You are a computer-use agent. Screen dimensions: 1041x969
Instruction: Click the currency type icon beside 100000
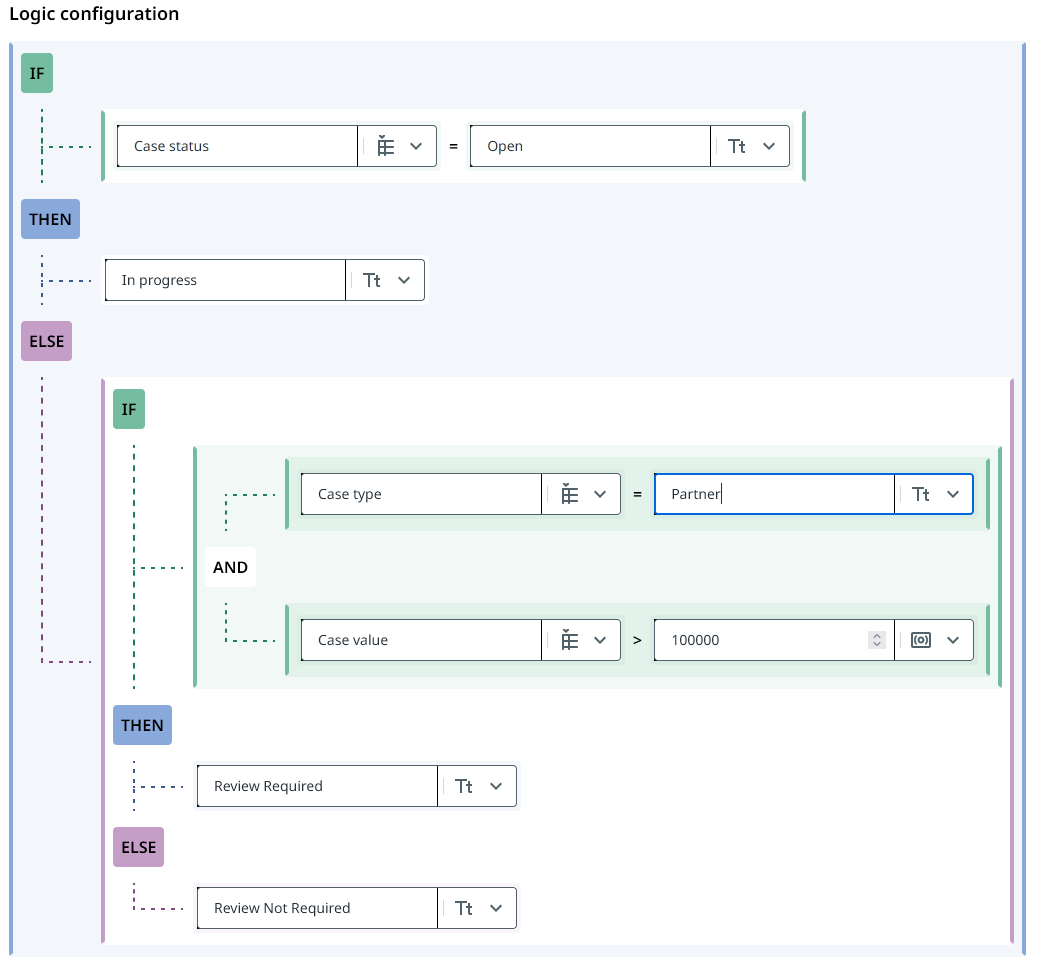pos(920,639)
